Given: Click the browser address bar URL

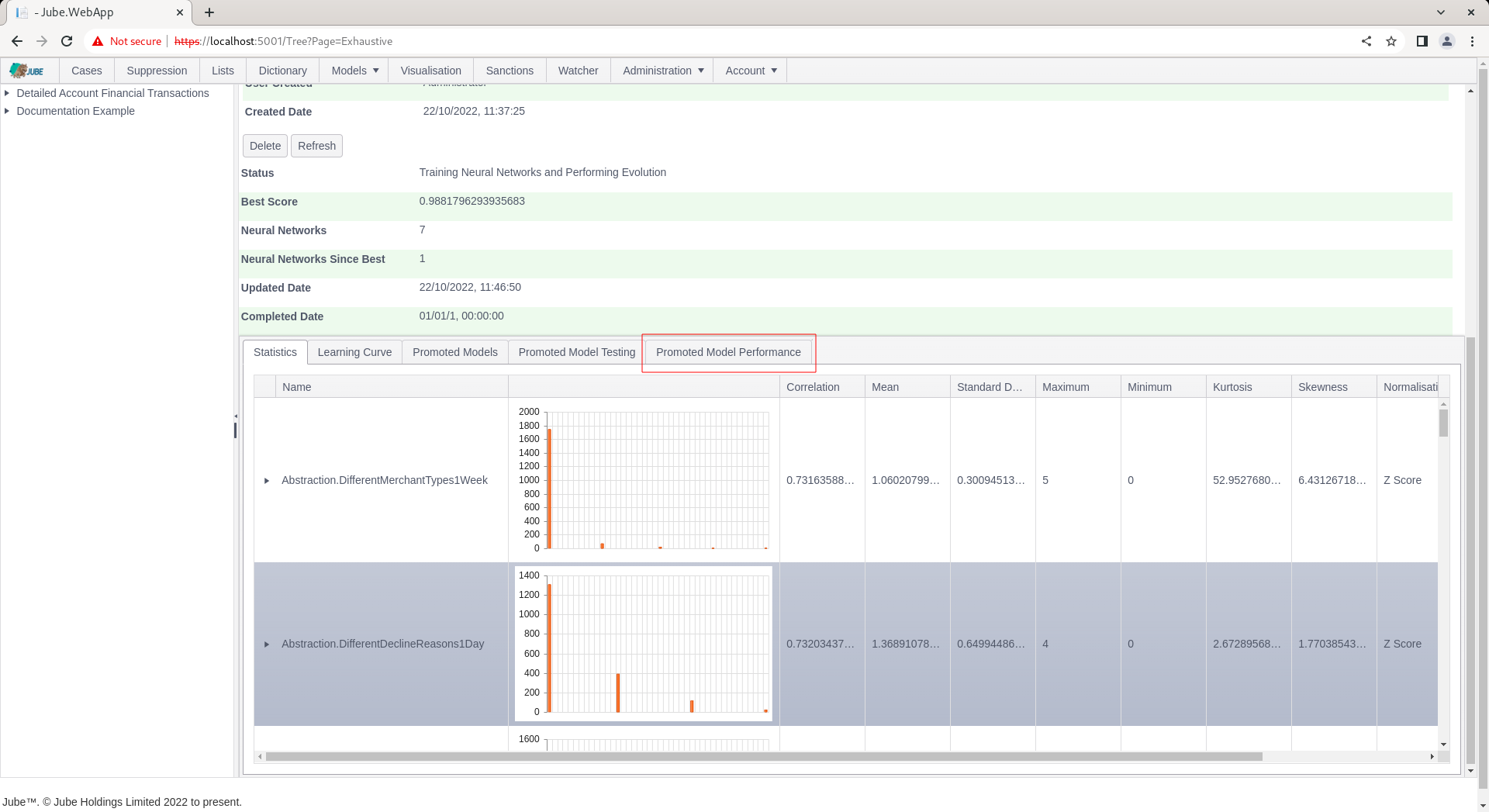Looking at the screenshot, I should [284, 41].
